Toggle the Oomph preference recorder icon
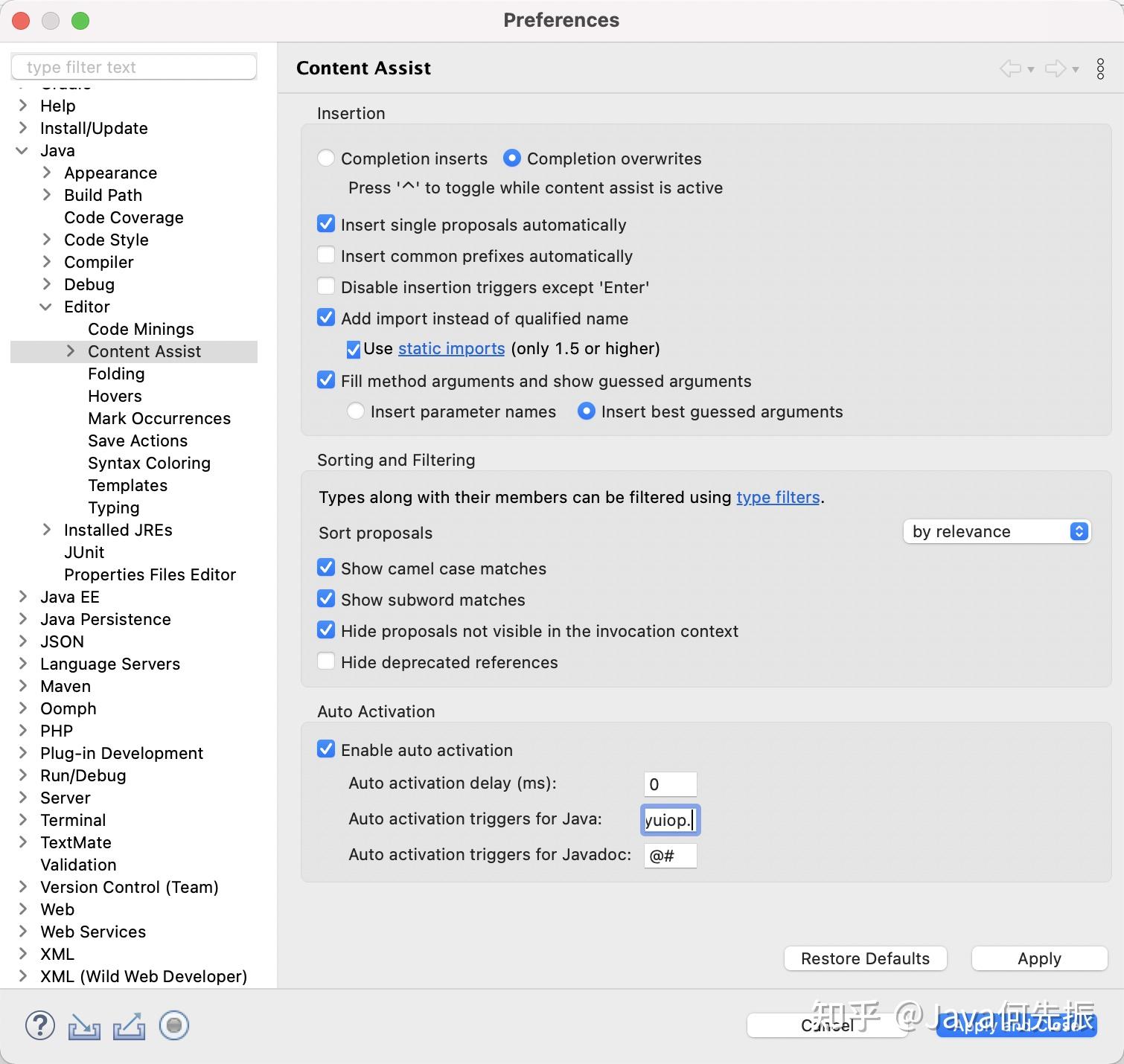The height and width of the screenshot is (1064, 1124). (174, 1025)
